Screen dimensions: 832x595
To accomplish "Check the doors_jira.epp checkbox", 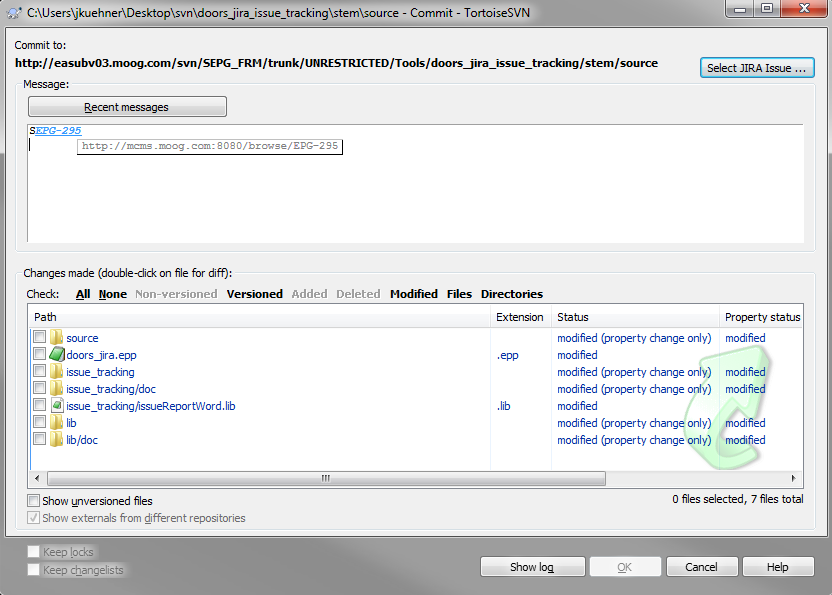I will (39, 354).
